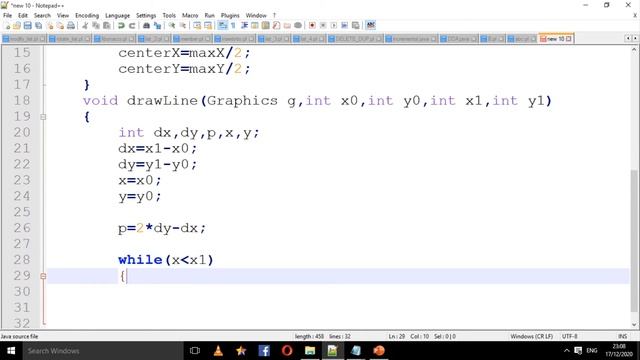Toggle synchronize horizontal scrolling
The image size is (640, 360).
208,26
